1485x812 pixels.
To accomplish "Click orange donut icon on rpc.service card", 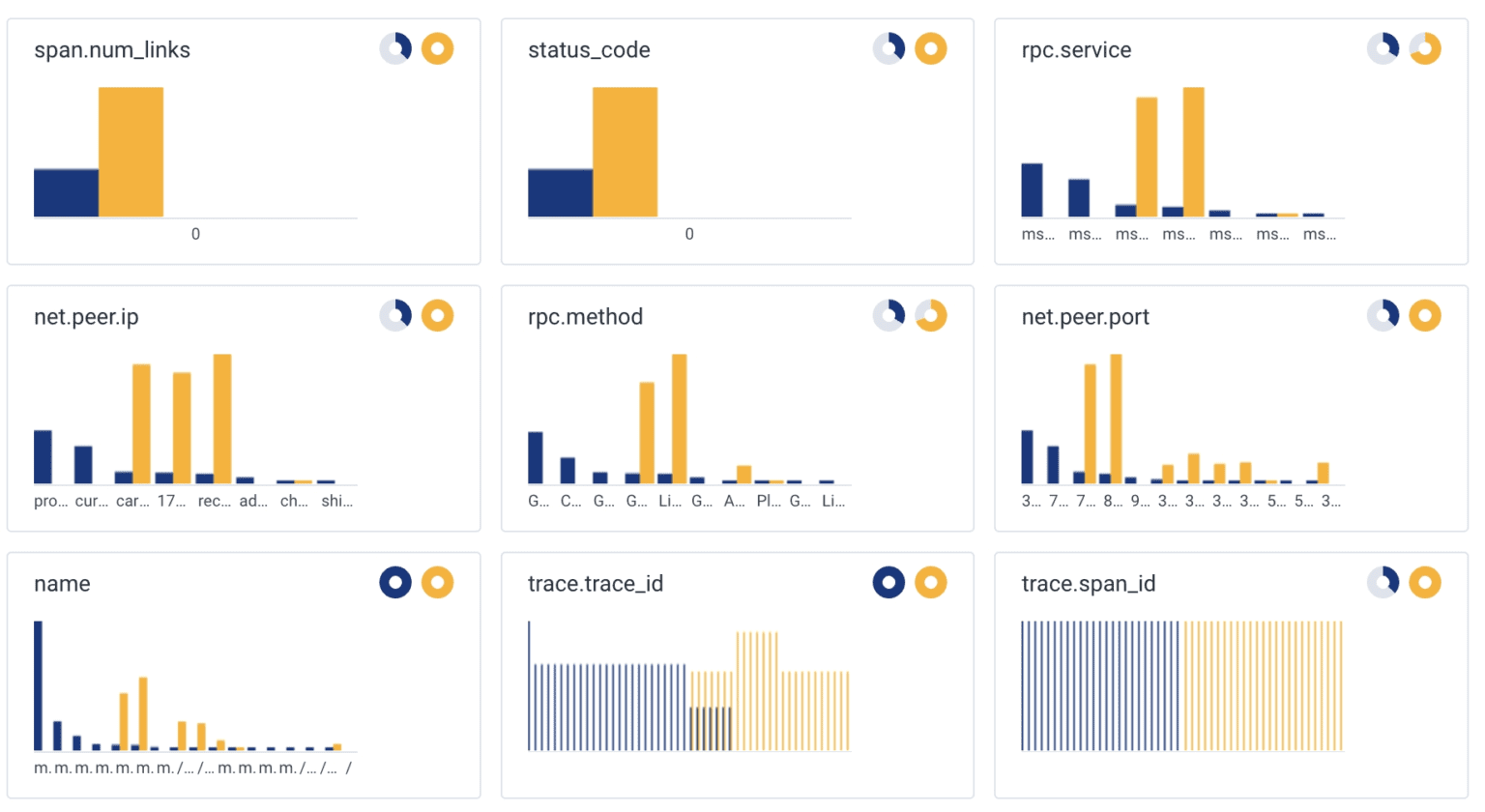I will pyautogui.click(x=1425, y=48).
